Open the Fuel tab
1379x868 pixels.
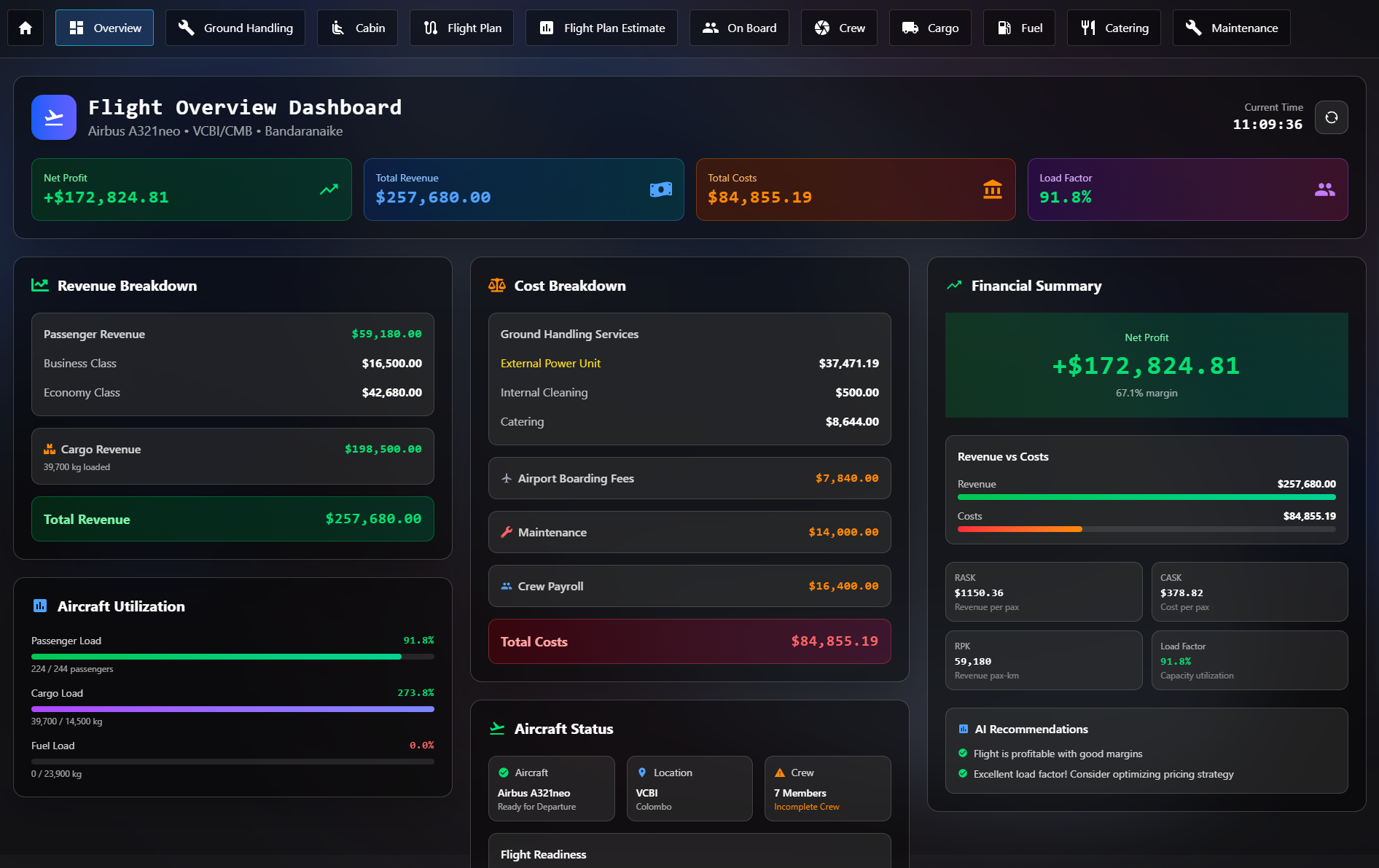(x=1019, y=28)
